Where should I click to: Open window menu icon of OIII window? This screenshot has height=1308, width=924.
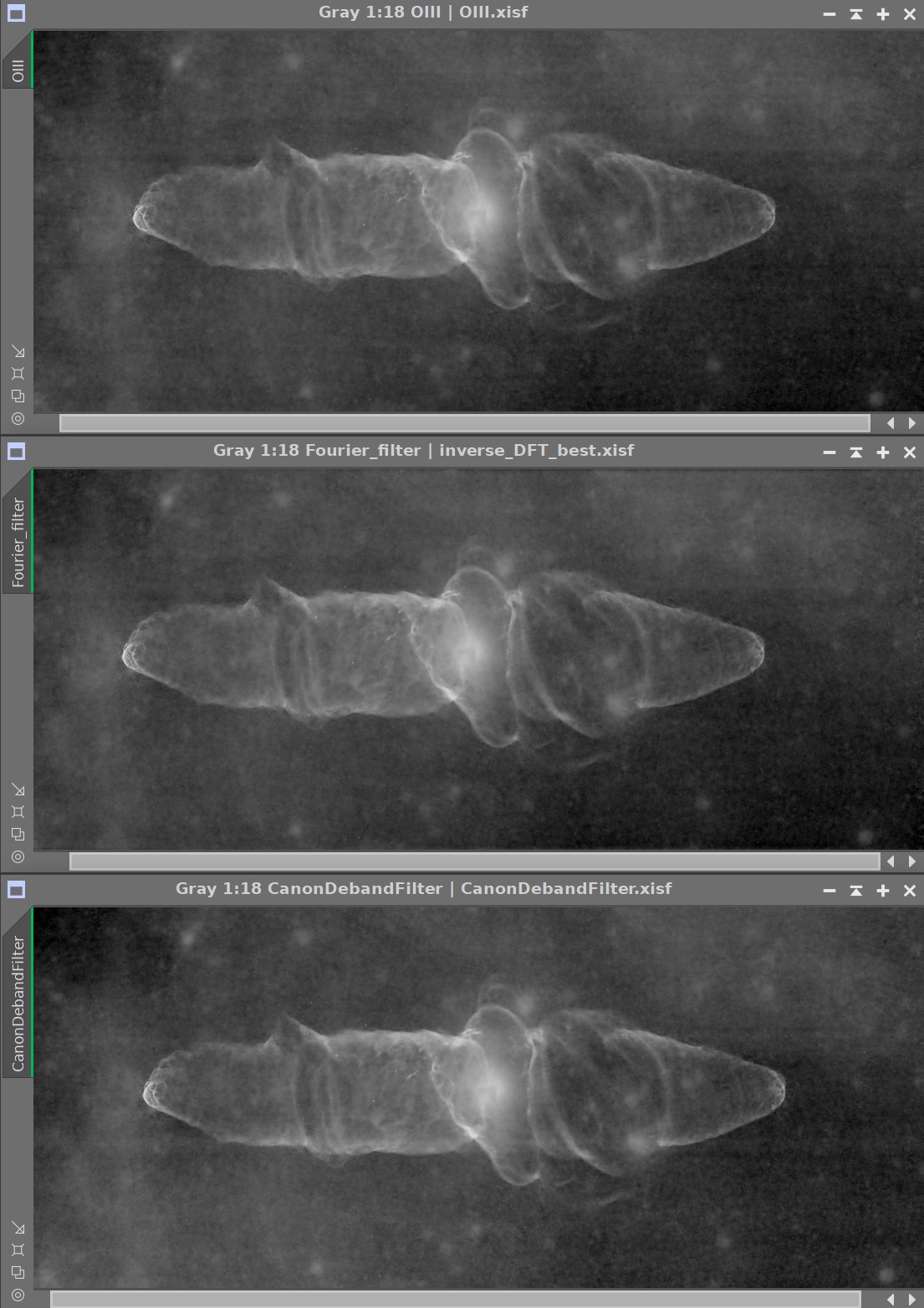click(16, 13)
